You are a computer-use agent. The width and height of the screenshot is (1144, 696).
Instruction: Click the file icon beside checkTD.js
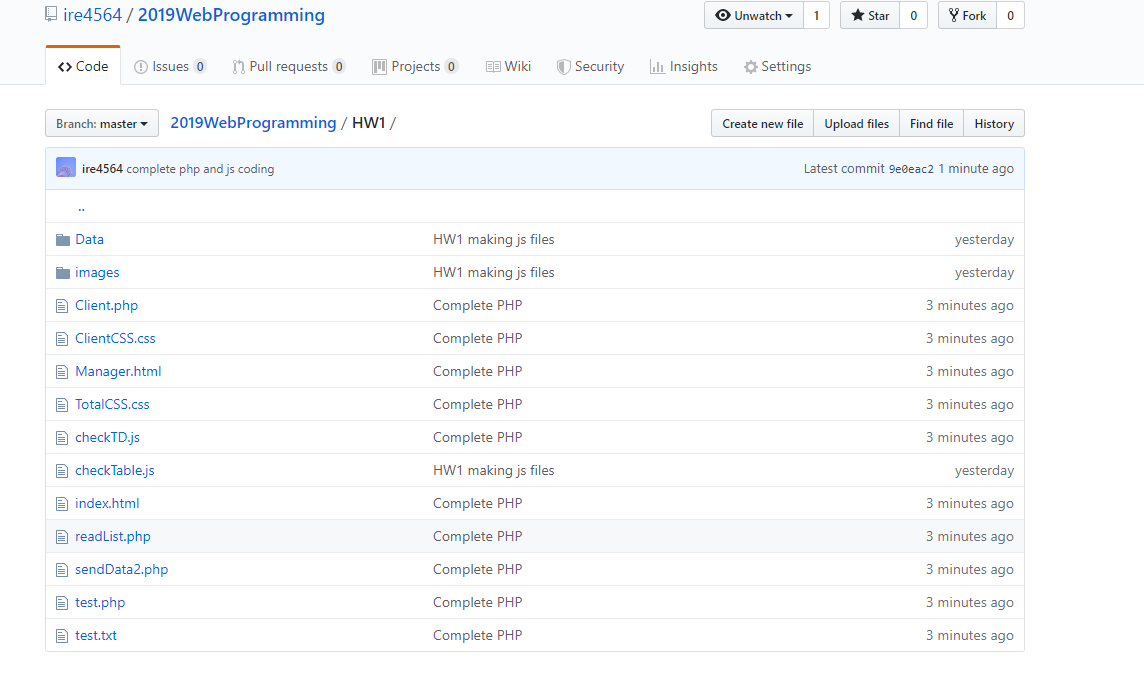62,438
